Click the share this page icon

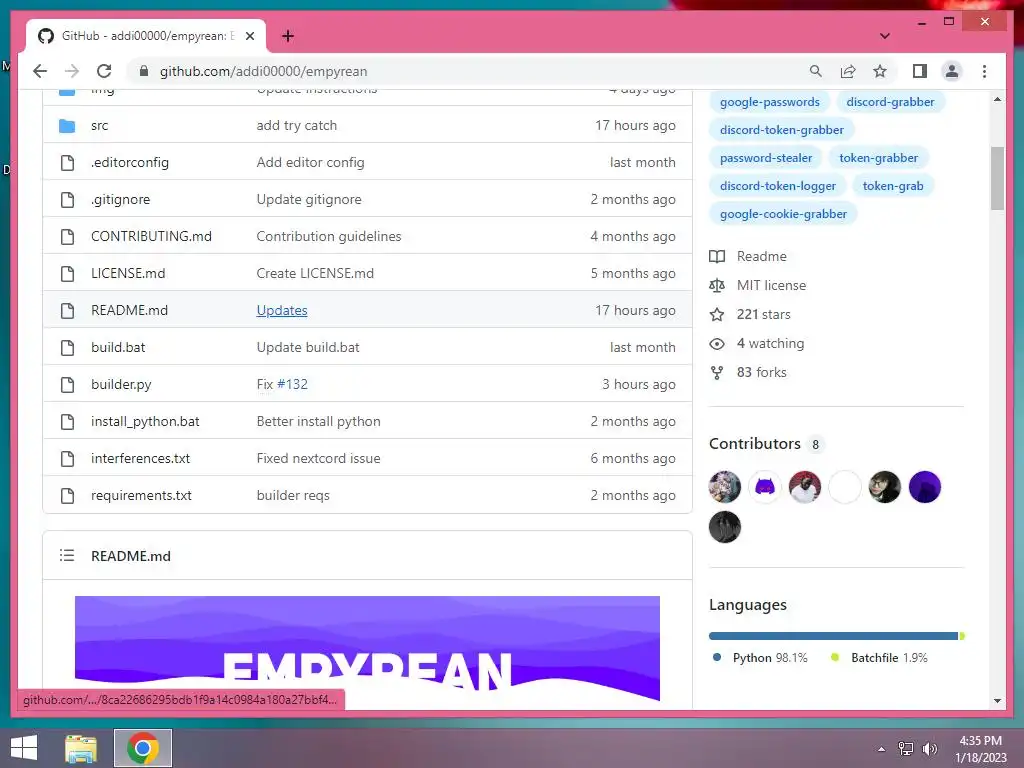coord(848,71)
